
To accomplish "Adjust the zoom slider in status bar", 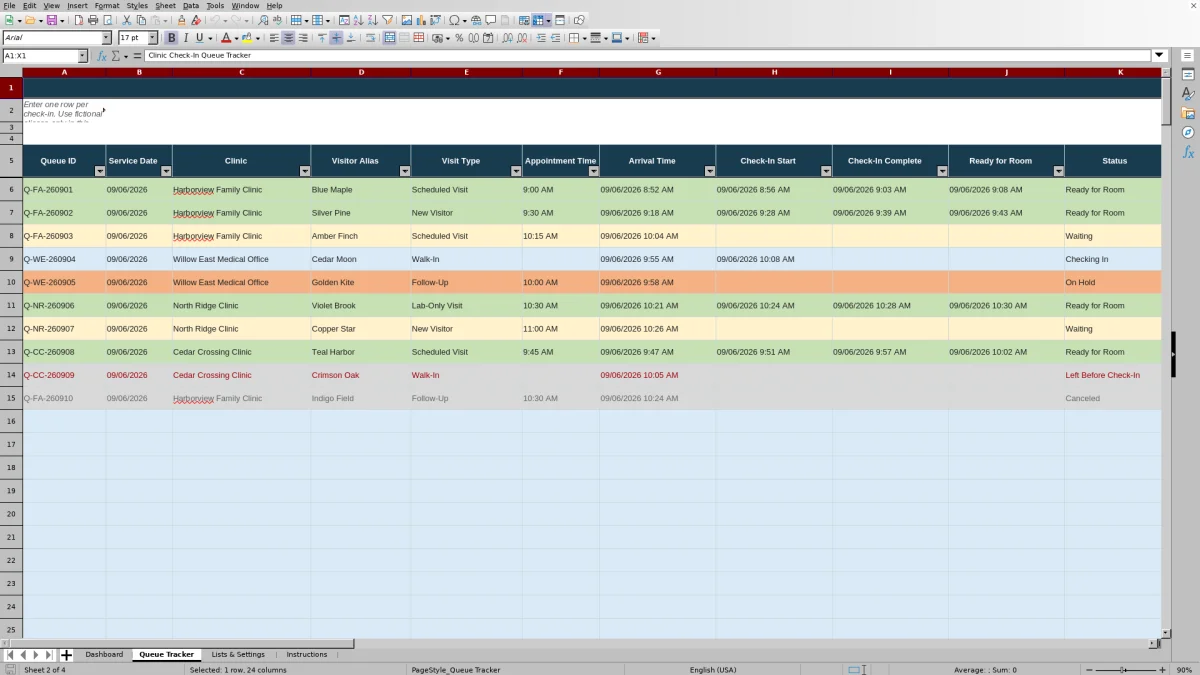I will 1122,670.
